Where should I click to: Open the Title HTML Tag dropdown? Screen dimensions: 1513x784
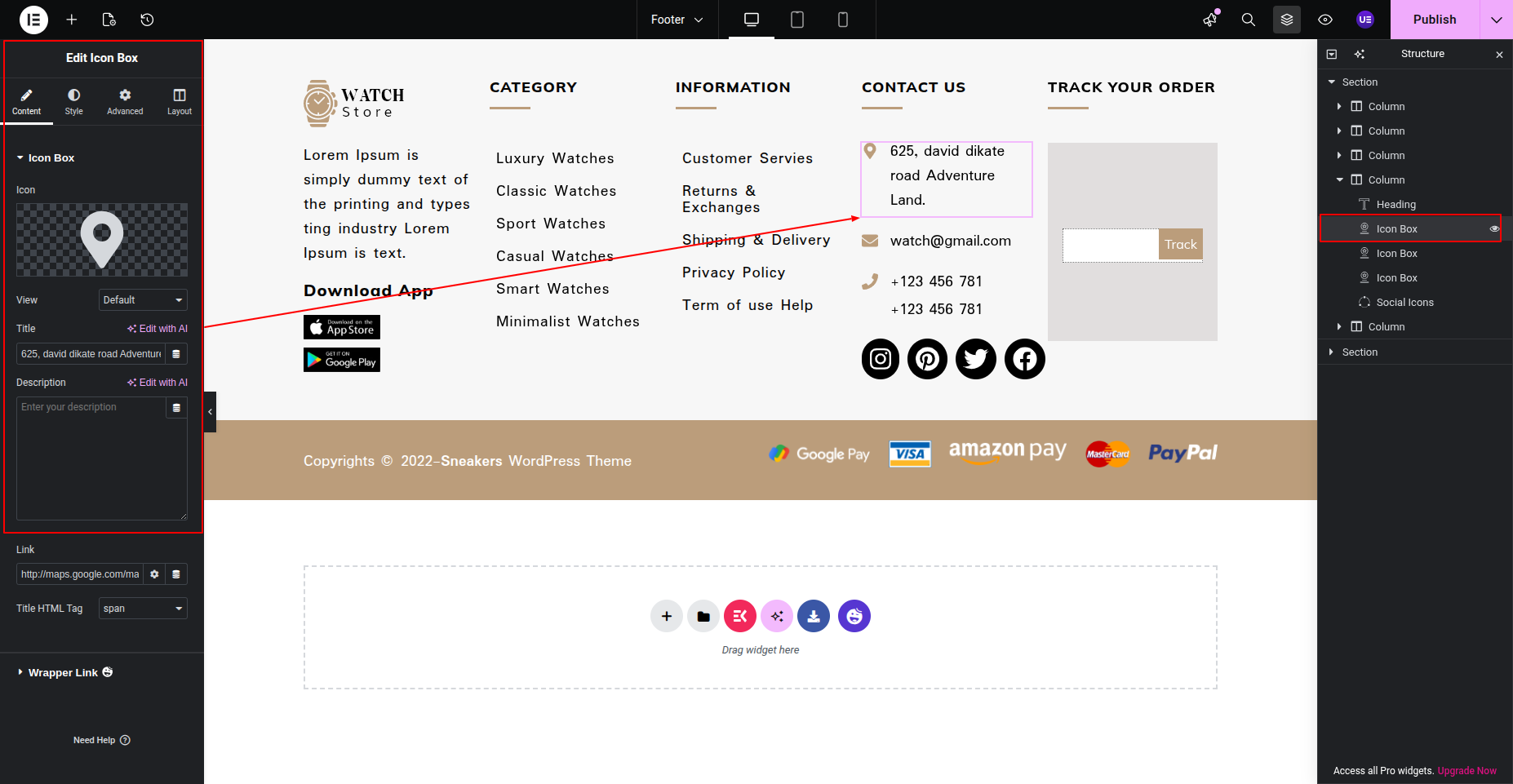click(143, 609)
